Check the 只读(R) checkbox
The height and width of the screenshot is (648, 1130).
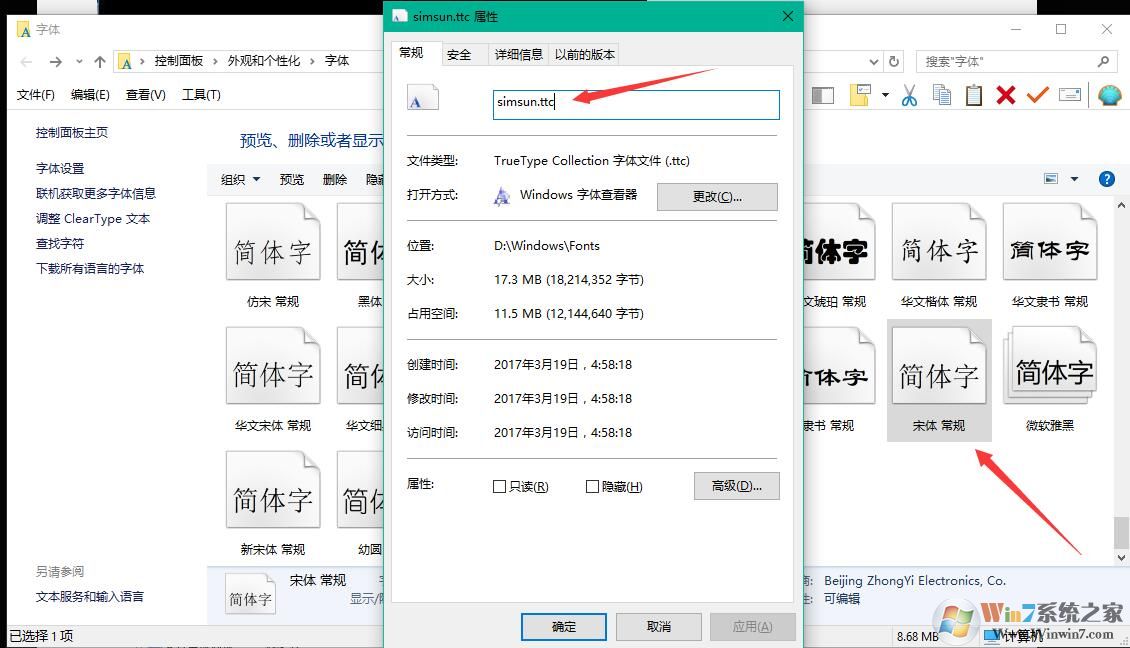pos(498,485)
